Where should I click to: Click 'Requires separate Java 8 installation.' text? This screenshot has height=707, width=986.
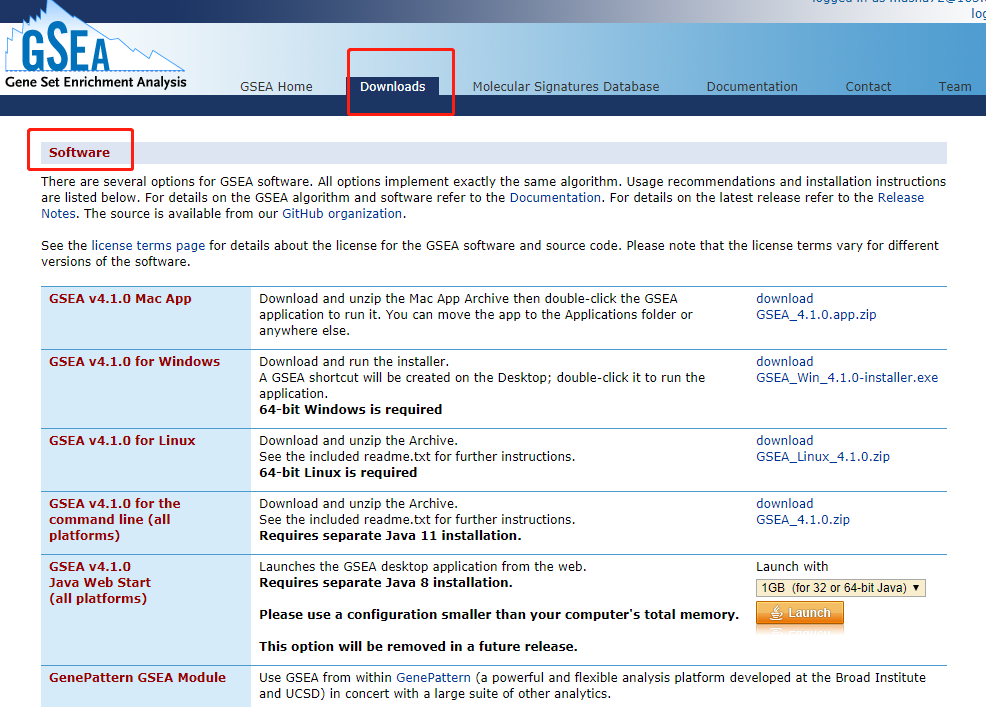[385, 582]
